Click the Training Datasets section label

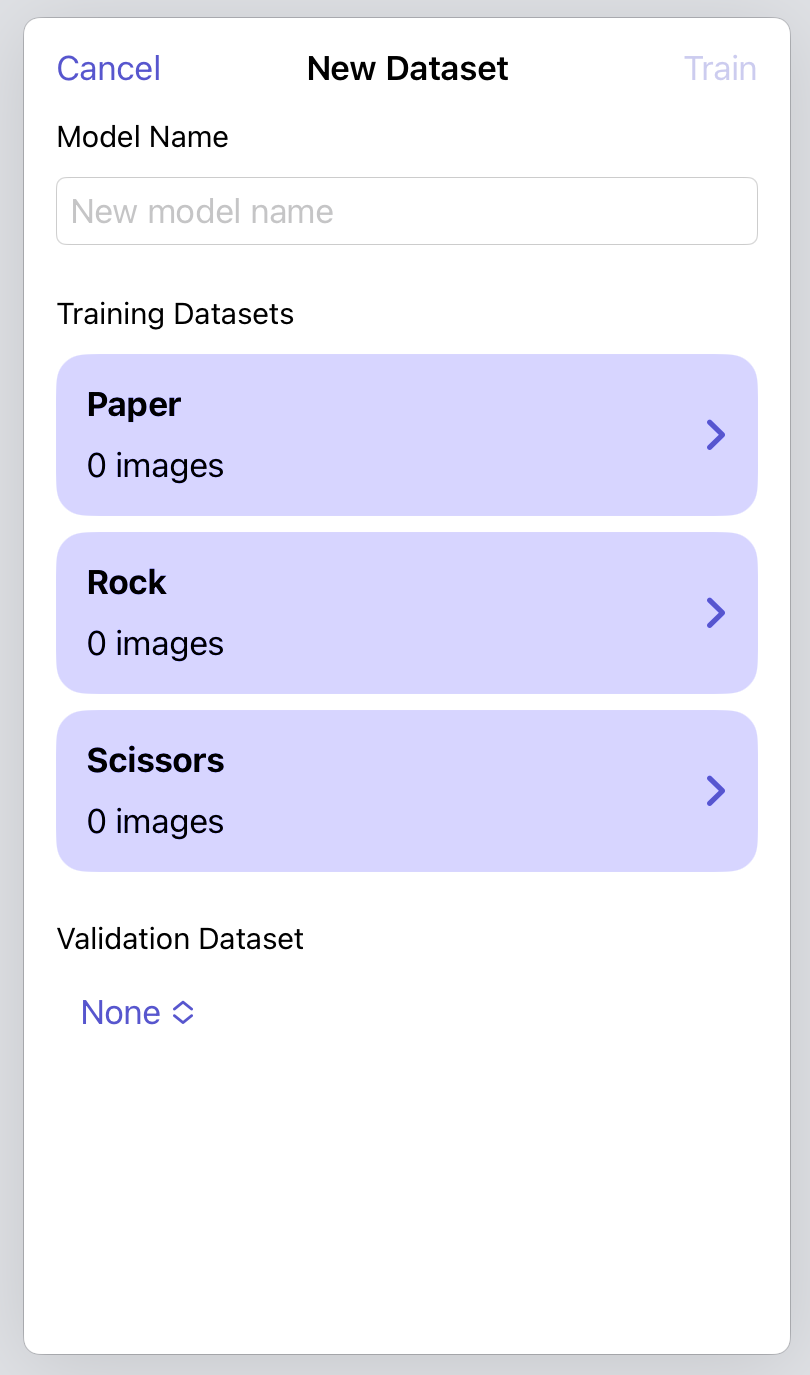pyautogui.click(x=175, y=314)
